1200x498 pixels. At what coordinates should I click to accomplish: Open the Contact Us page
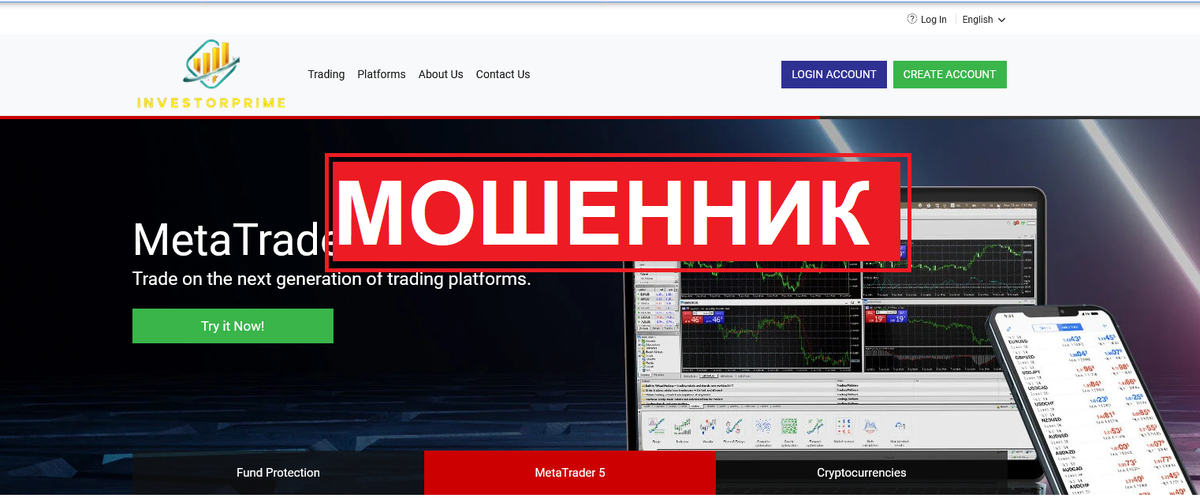pos(503,74)
